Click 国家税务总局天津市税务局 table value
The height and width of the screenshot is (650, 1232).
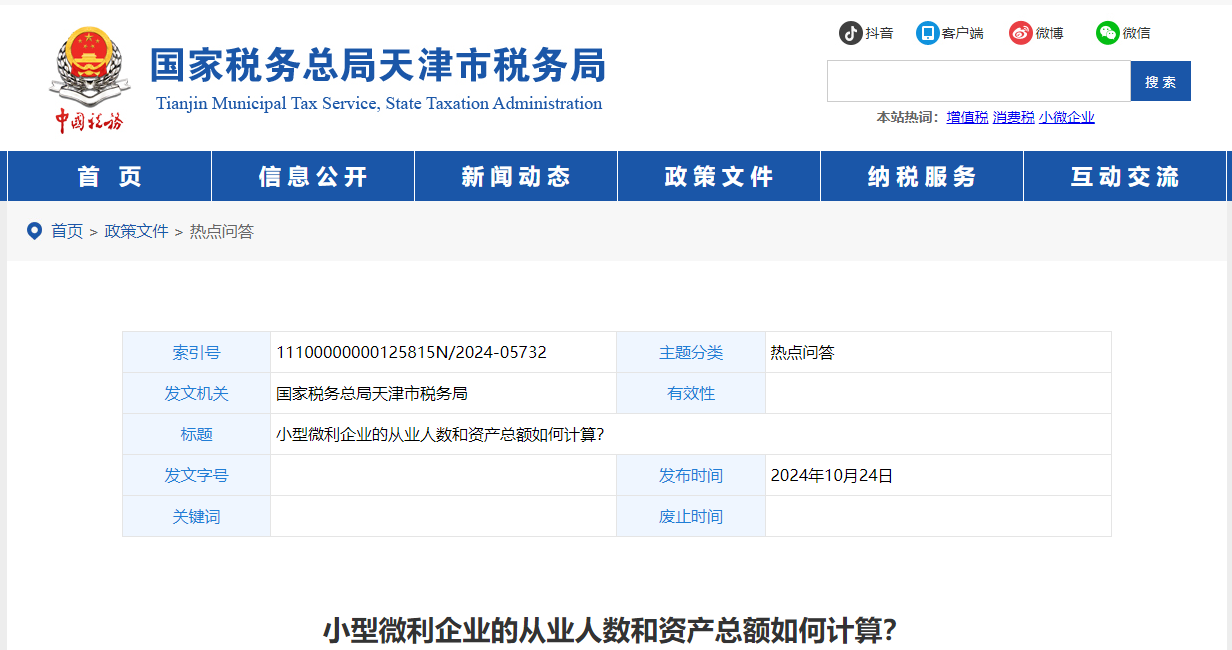click(372, 394)
